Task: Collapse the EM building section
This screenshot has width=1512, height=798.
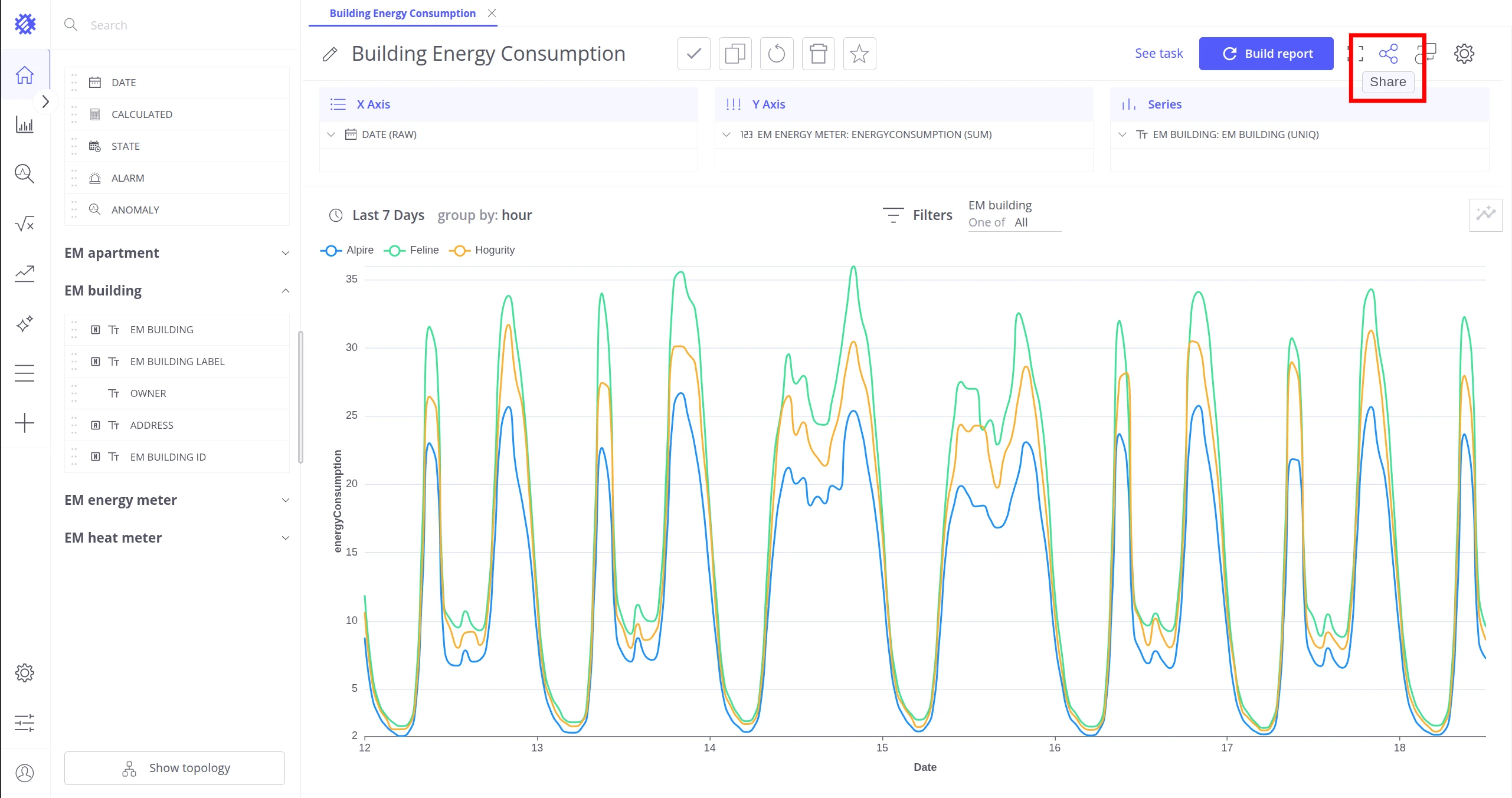Action: click(177, 291)
